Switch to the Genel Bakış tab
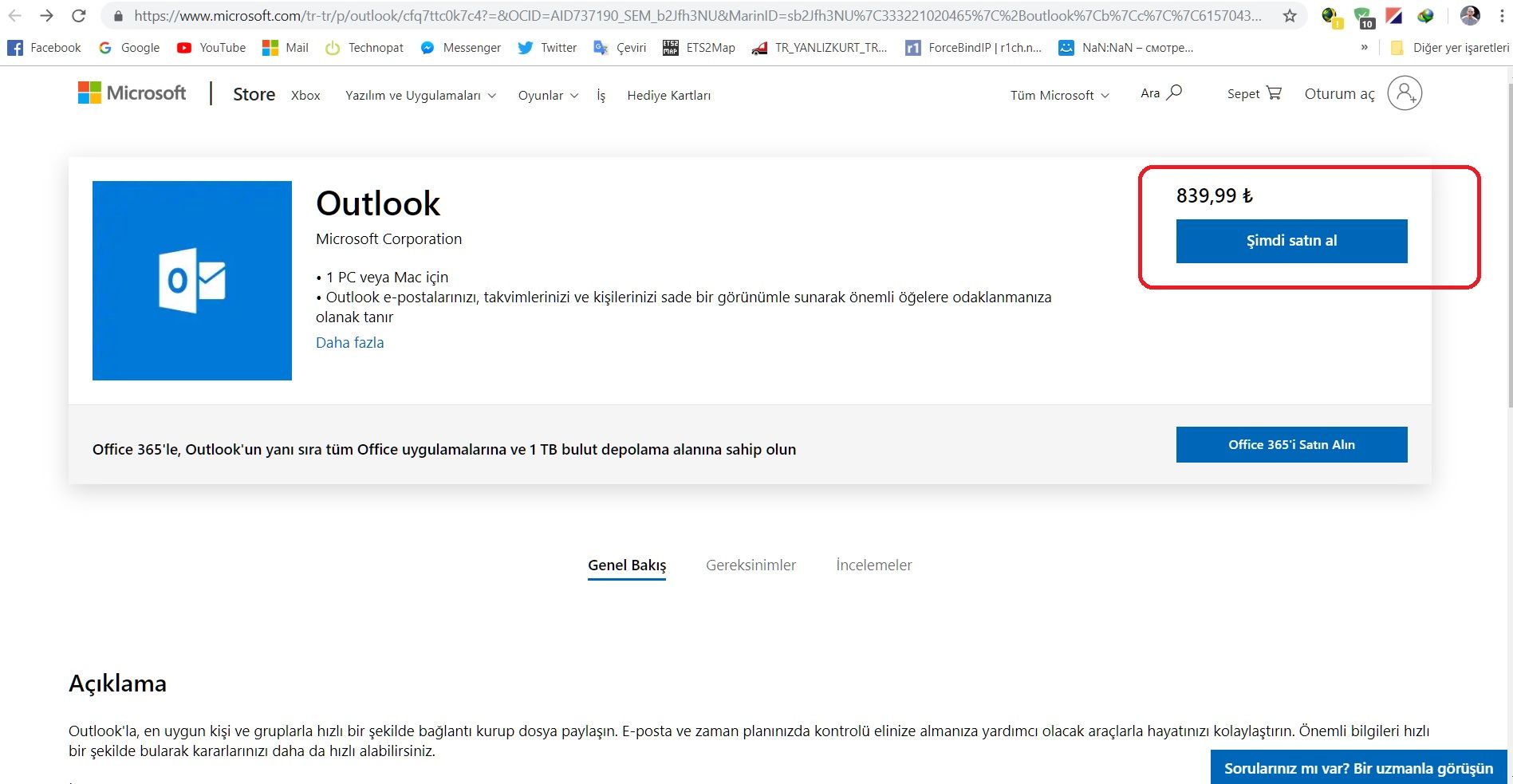The image size is (1513, 784). tap(627, 565)
